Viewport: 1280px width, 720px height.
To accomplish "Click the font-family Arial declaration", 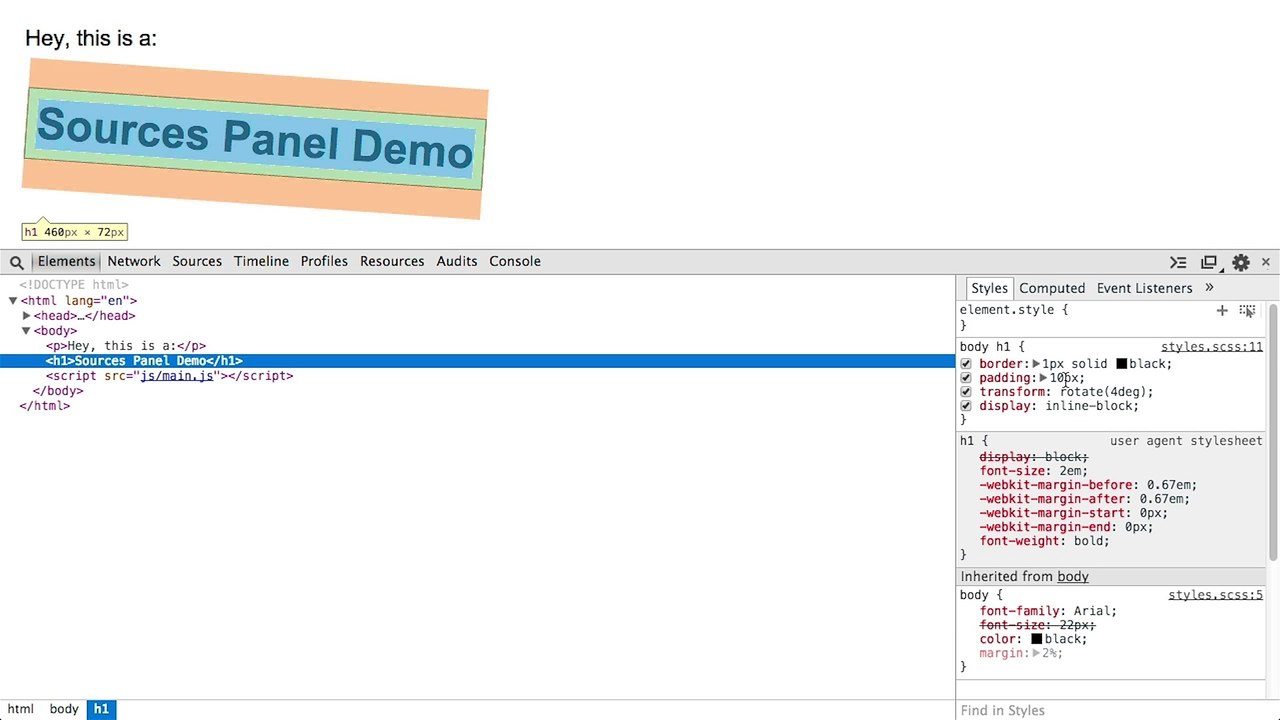I will pyautogui.click(x=1048, y=611).
